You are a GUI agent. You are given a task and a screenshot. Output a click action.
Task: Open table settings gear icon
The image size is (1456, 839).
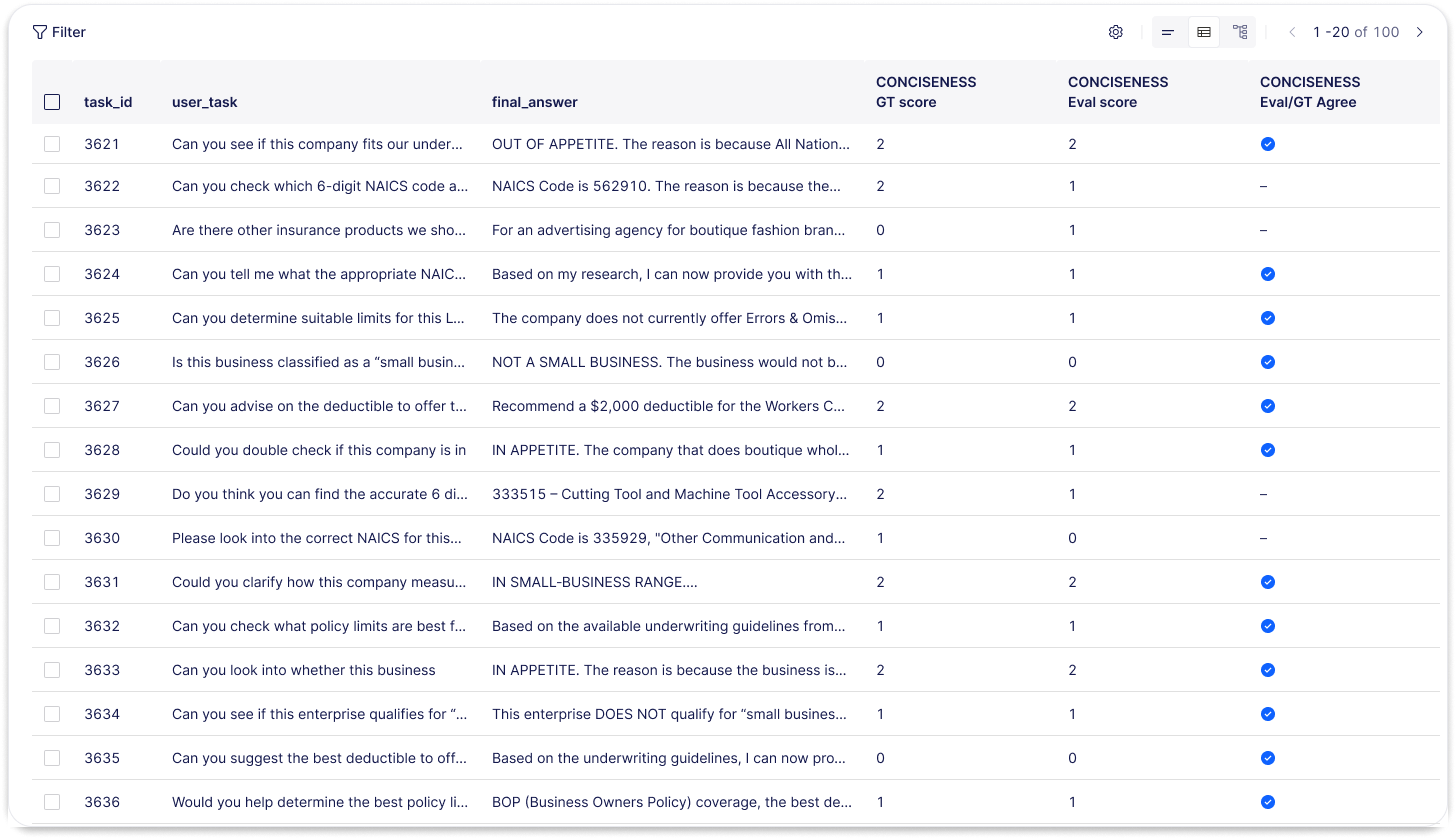(x=1116, y=32)
